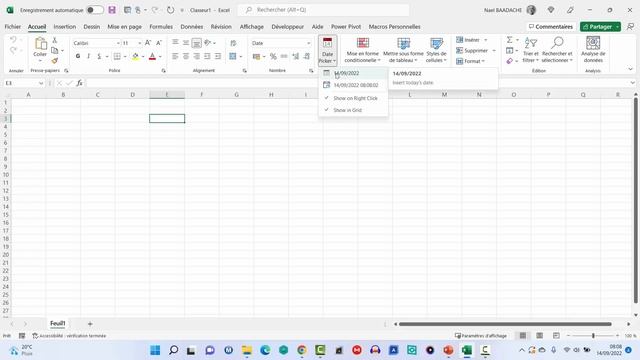This screenshot has width=640, height=360.
Task: Switch to the Power Pivot tab
Action: click(346, 27)
